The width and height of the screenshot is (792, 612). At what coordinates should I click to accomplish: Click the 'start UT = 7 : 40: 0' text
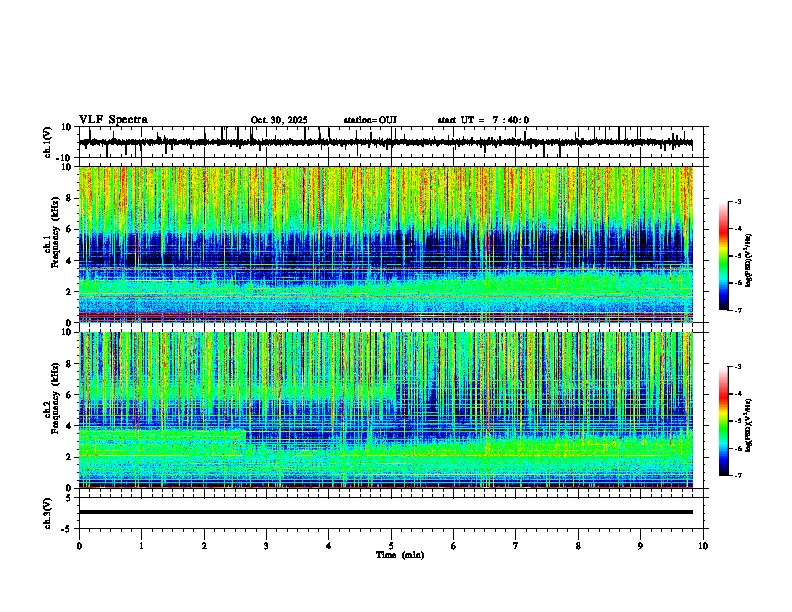[483, 120]
